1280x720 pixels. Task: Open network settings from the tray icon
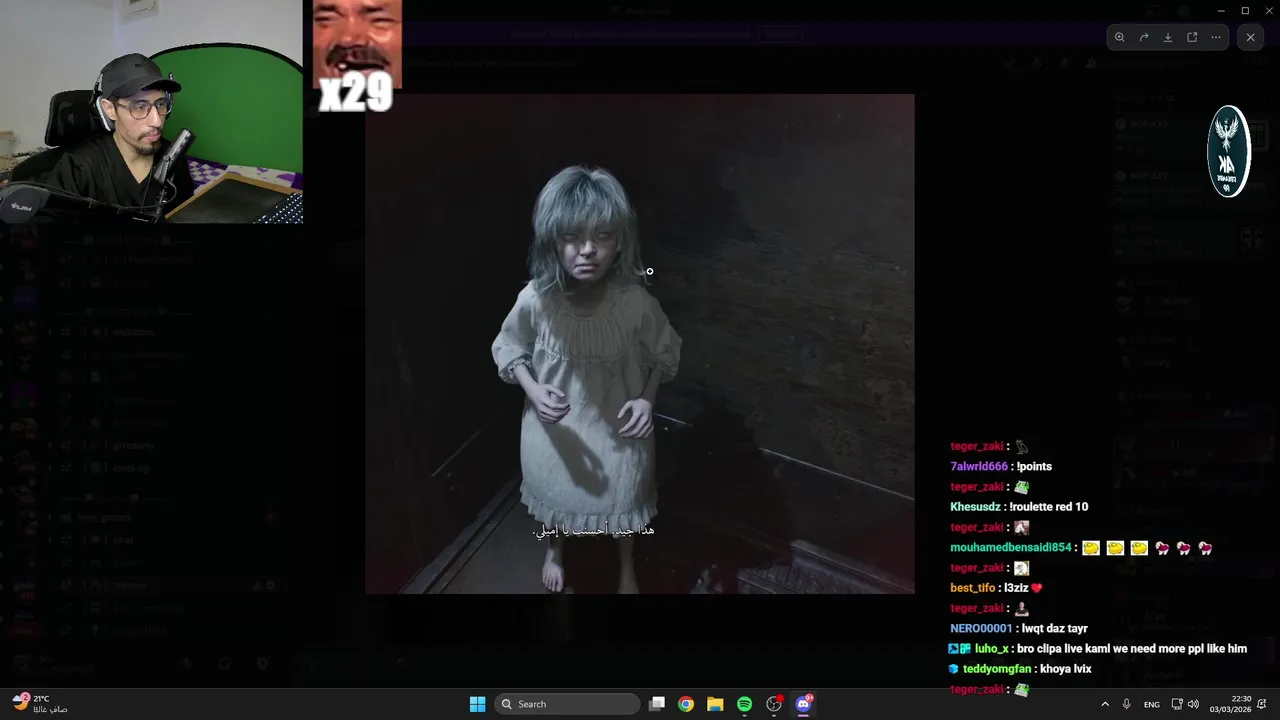coord(1177,704)
